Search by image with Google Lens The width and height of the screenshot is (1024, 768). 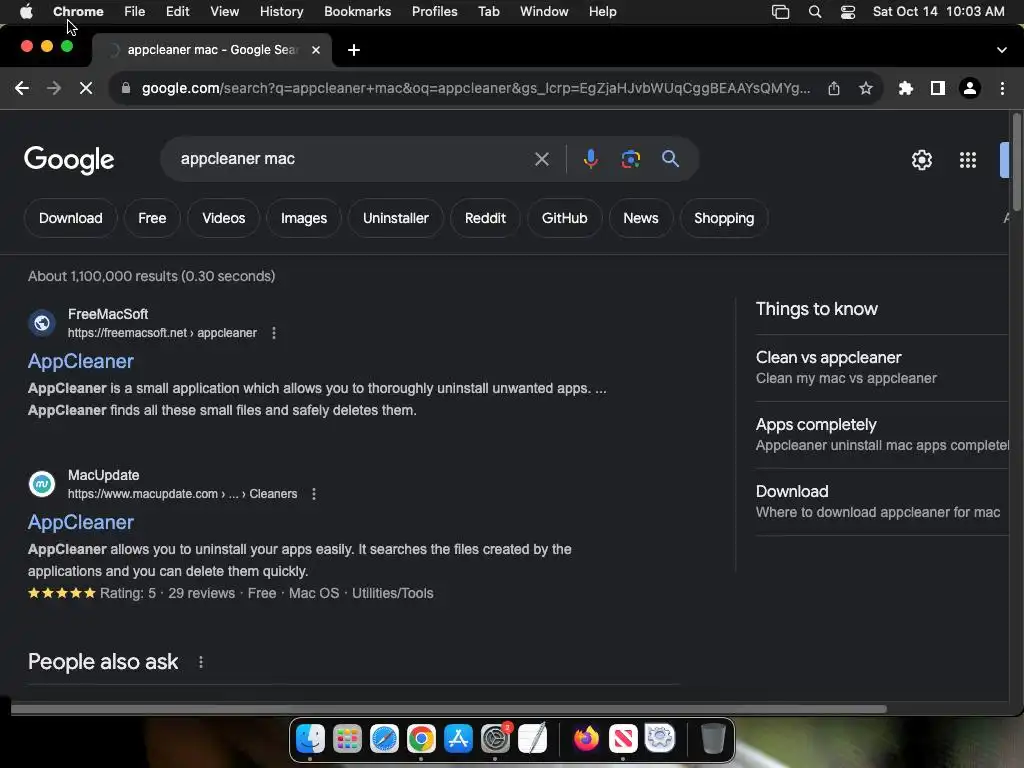coord(630,159)
